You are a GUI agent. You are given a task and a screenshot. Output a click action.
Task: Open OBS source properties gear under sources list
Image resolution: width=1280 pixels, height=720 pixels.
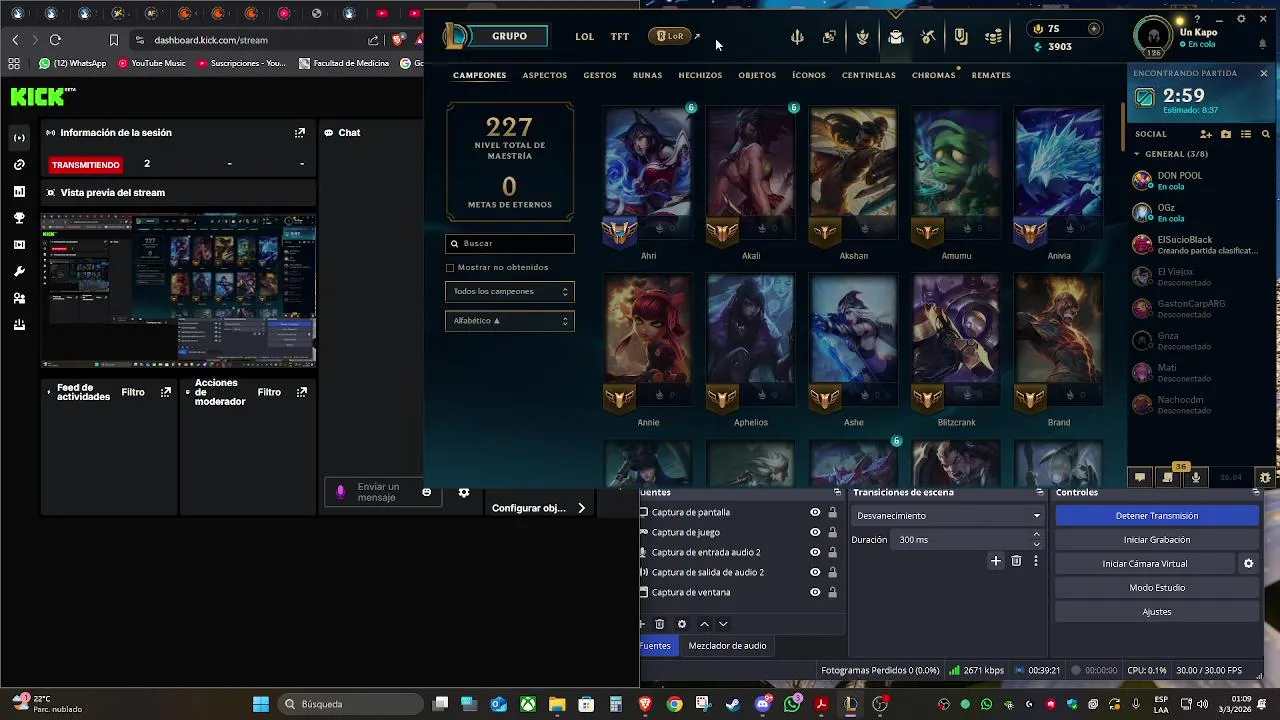click(x=682, y=624)
